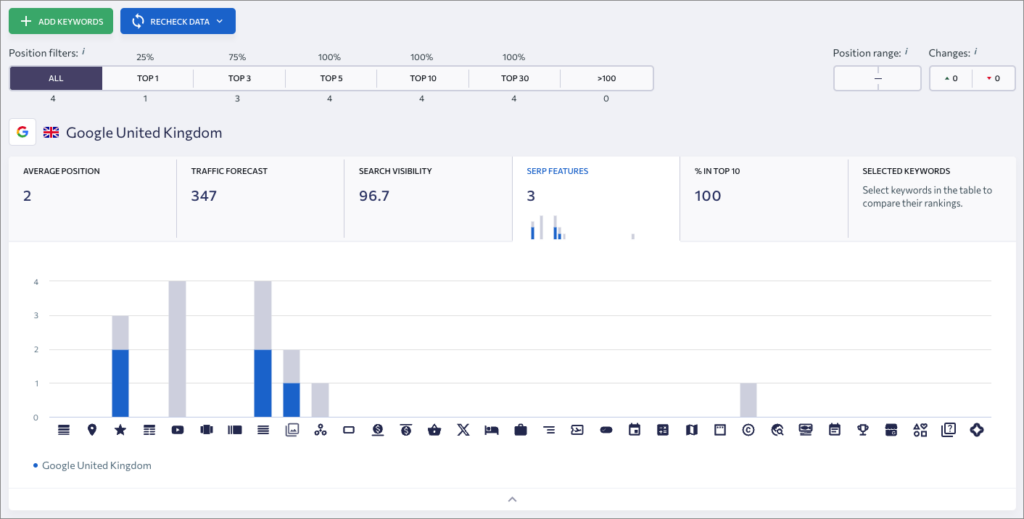
Task: Click the shapes with heart icon
Action: 920,430
